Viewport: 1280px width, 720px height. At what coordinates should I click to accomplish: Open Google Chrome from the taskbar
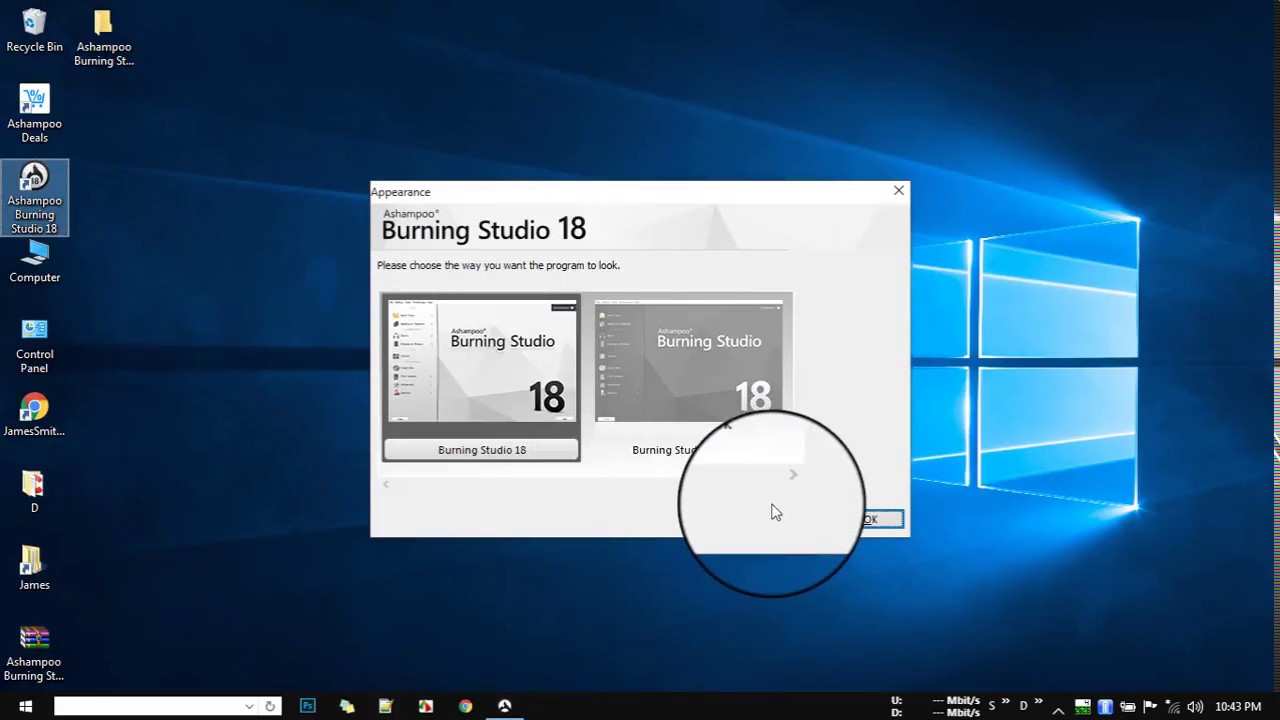tap(465, 706)
